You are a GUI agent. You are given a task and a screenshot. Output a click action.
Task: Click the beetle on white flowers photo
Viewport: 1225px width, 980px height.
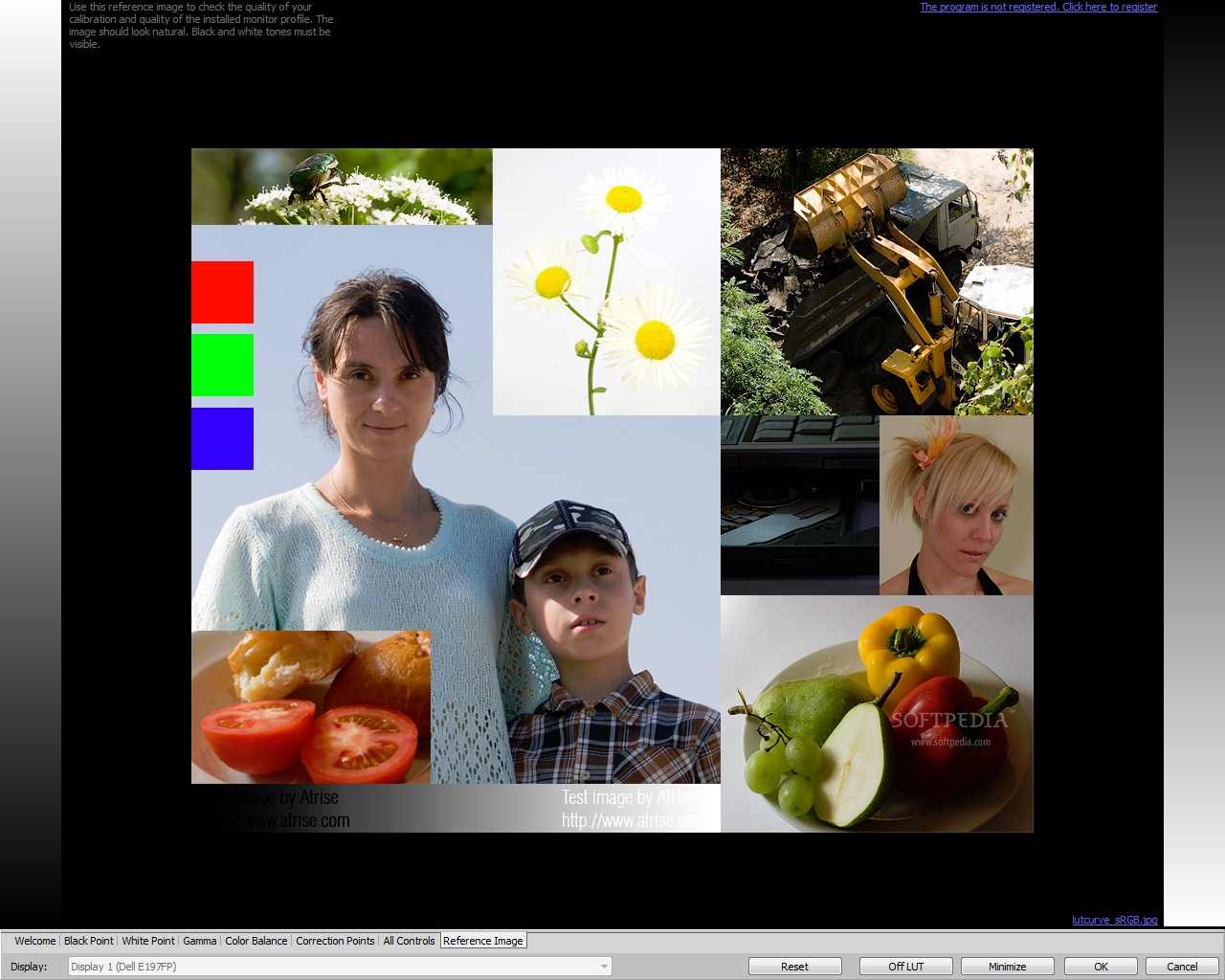[342, 187]
